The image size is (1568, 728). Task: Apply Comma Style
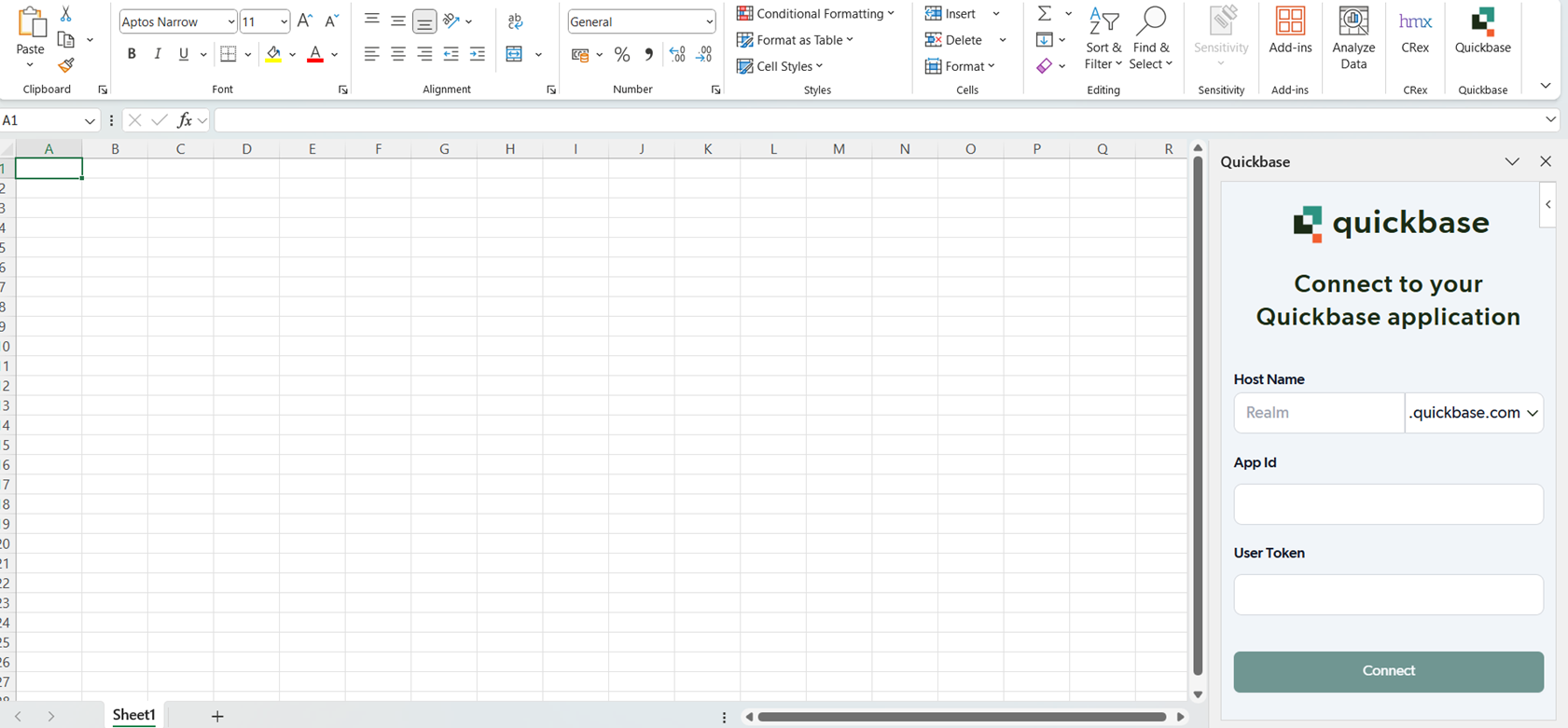[x=649, y=55]
